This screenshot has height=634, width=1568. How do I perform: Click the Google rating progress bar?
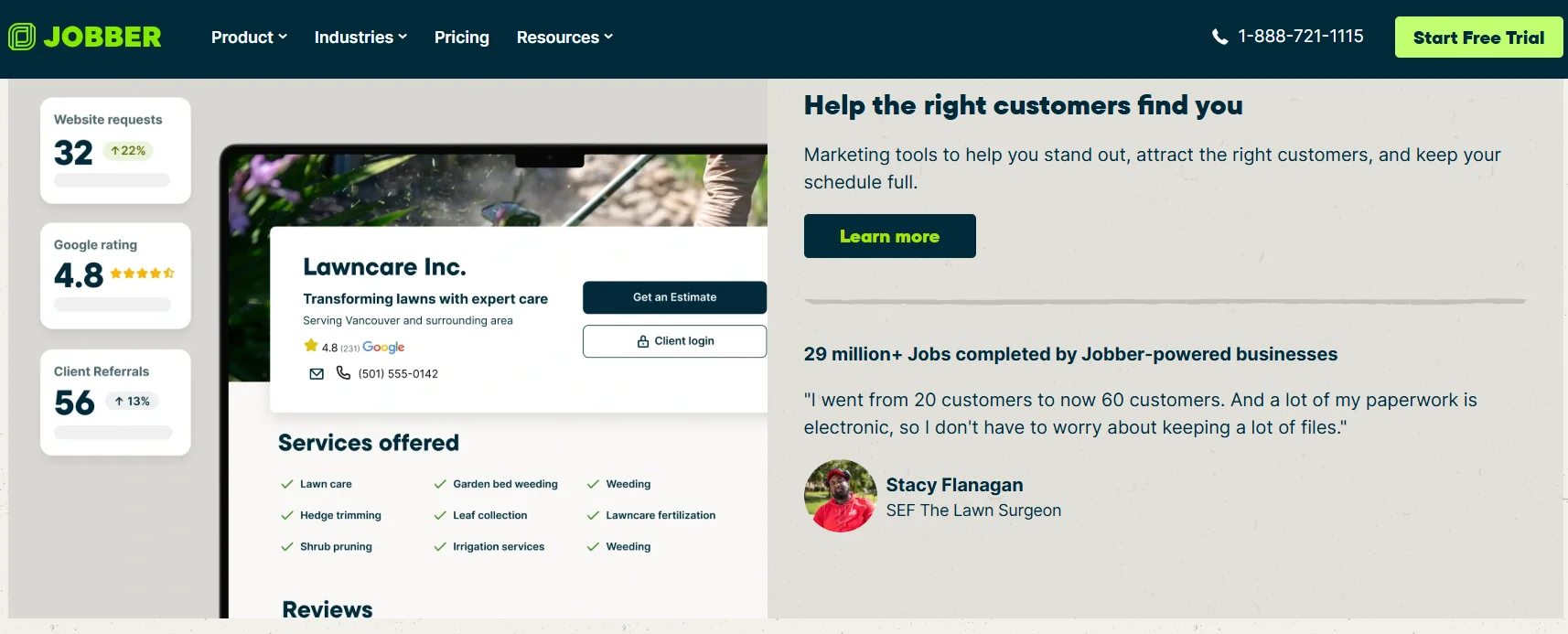click(x=112, y=305)
